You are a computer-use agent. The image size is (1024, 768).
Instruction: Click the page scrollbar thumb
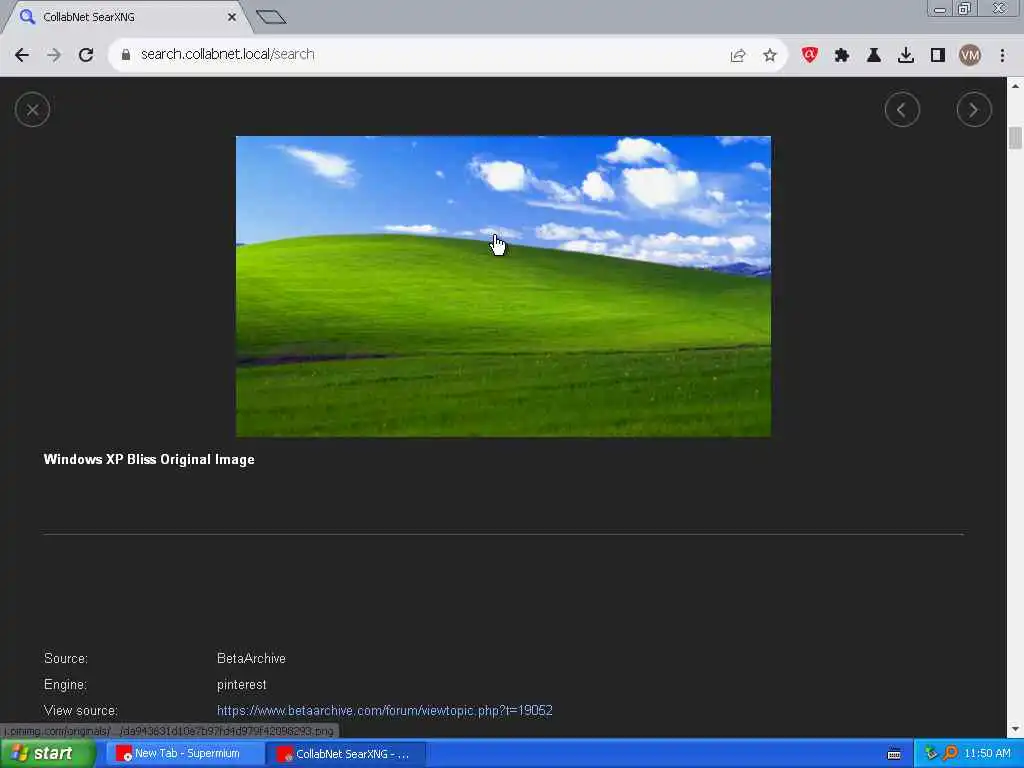(1015, 138)
